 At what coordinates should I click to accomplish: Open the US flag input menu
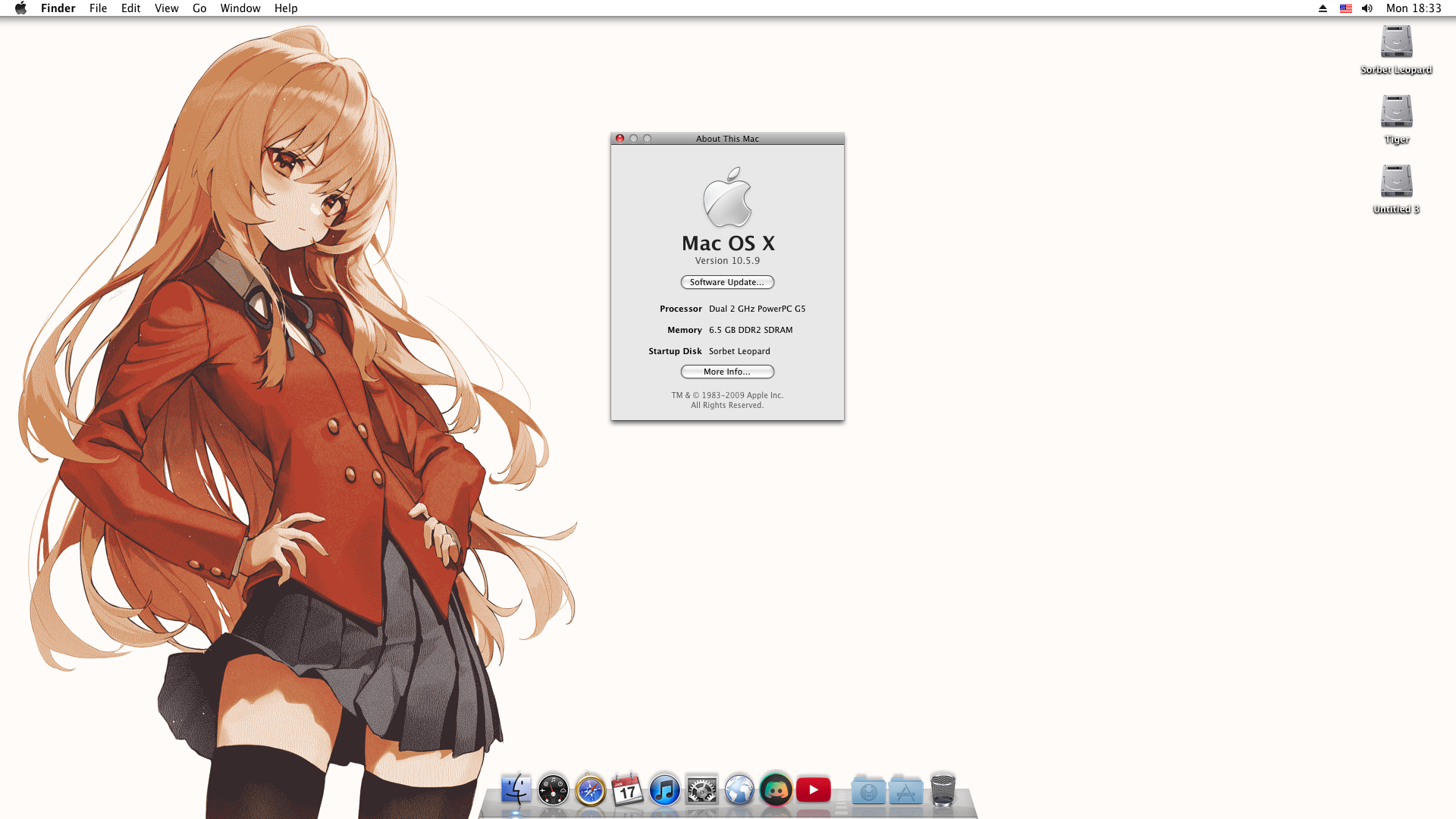click(1346, 8)
